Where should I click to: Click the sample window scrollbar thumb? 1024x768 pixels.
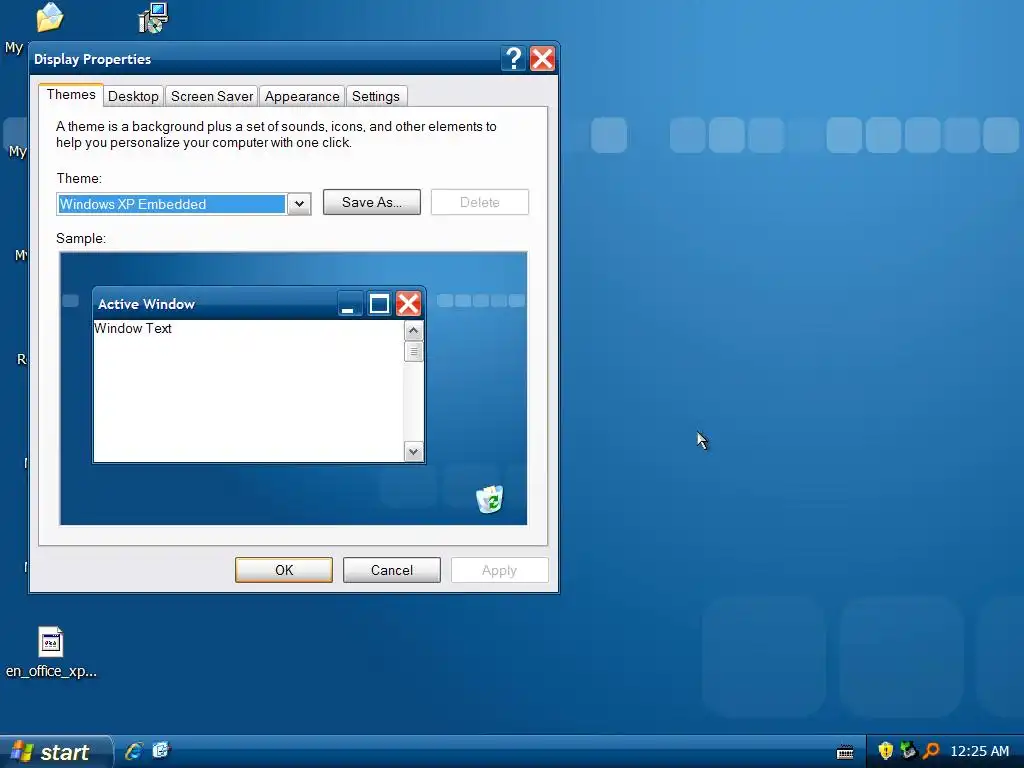tap(413, 351)
